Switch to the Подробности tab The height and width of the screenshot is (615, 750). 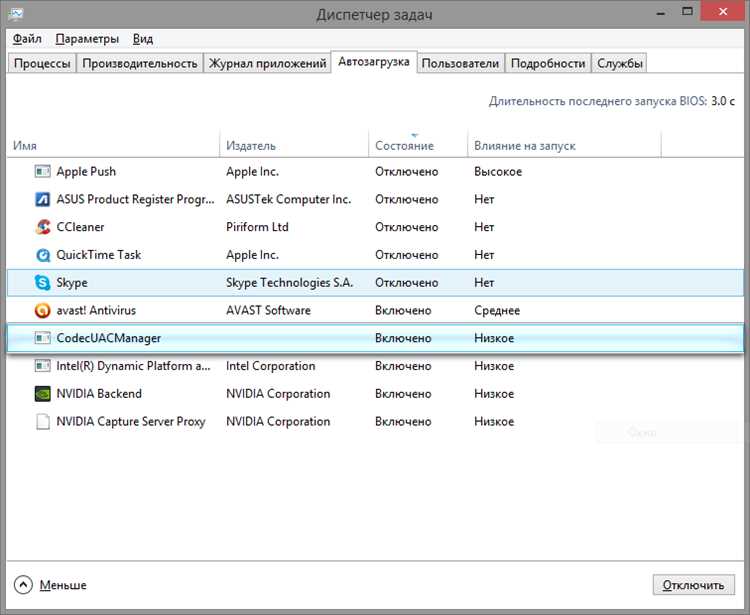(548, 63)
